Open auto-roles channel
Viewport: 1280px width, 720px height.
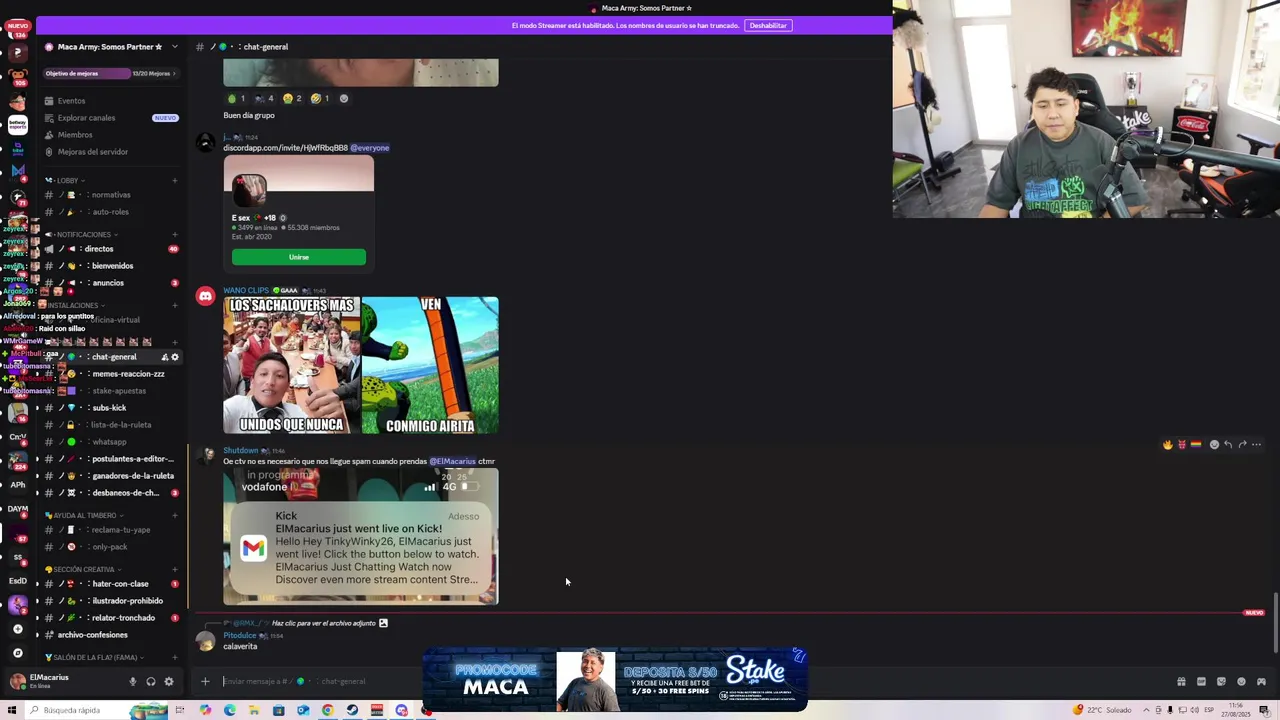tap(110, 212)
